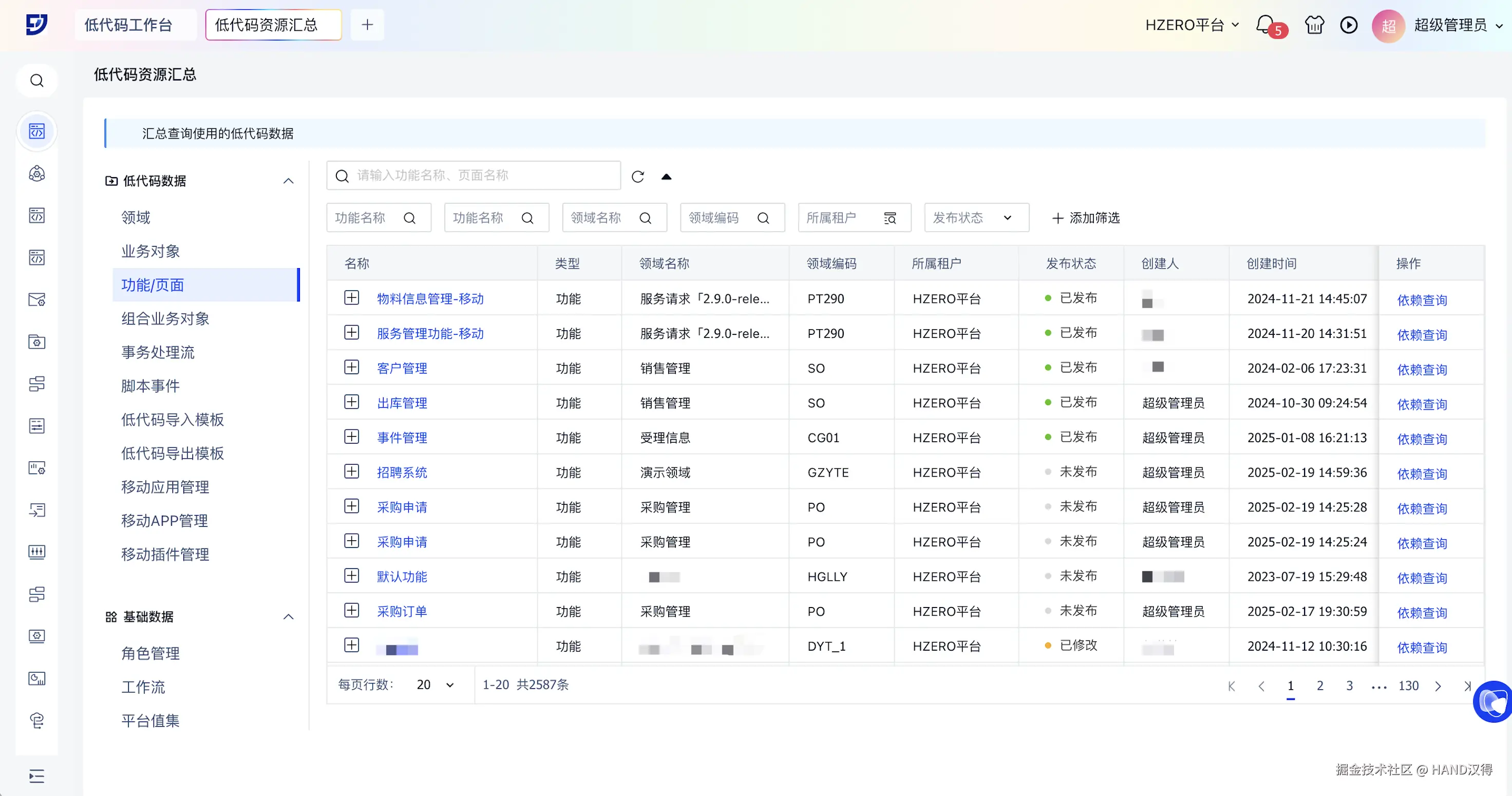
Task: Select 业务对象 in the left menu
Action: [x=150, y=251]
